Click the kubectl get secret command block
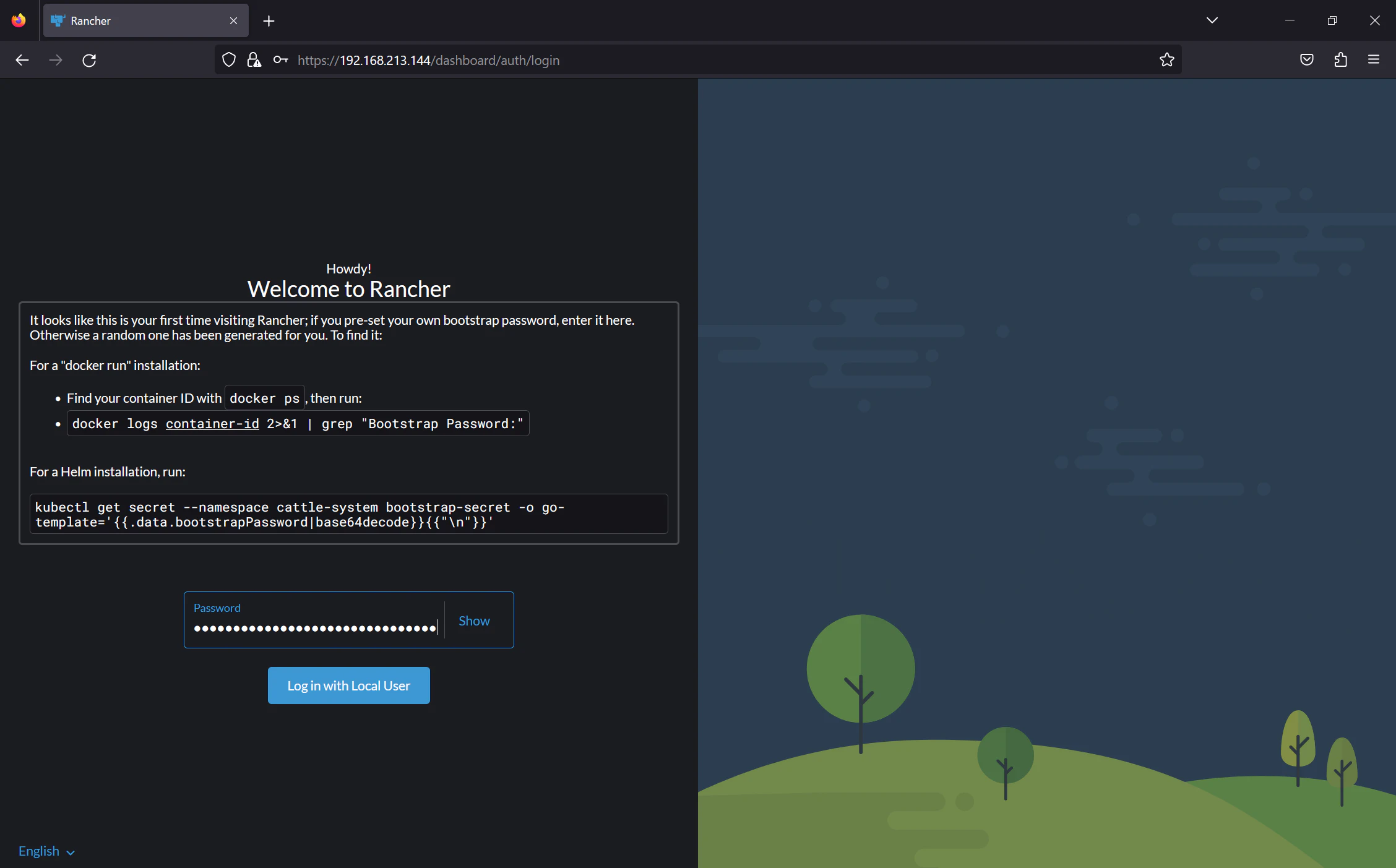1396x868 pixels. (x=349, y=514)
